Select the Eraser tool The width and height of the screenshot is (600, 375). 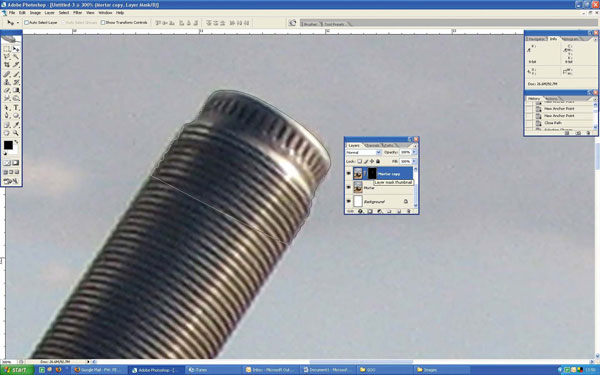click(x=7, y=90)
